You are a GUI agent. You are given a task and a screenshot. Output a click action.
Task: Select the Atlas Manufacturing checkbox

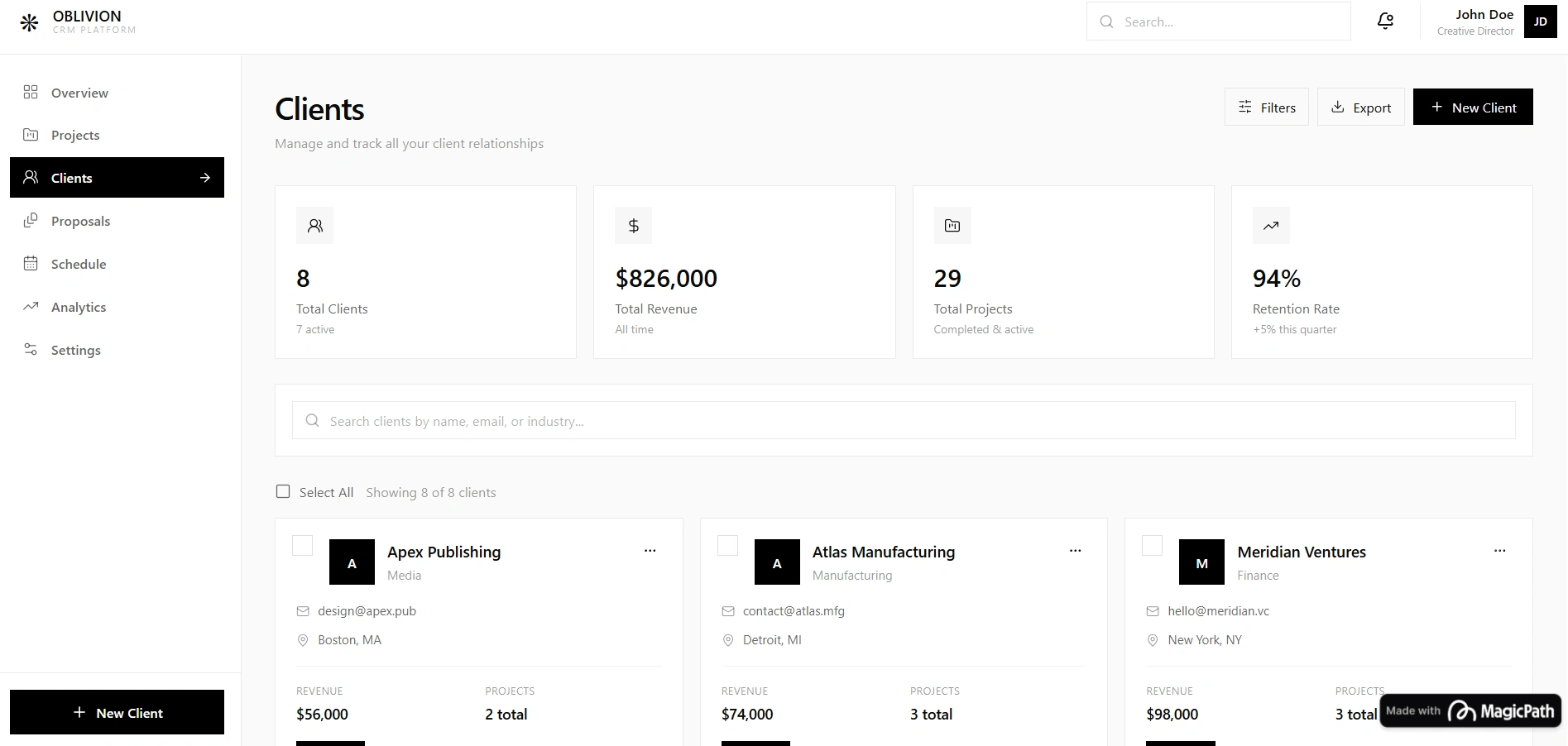click(x=727, y=546)
